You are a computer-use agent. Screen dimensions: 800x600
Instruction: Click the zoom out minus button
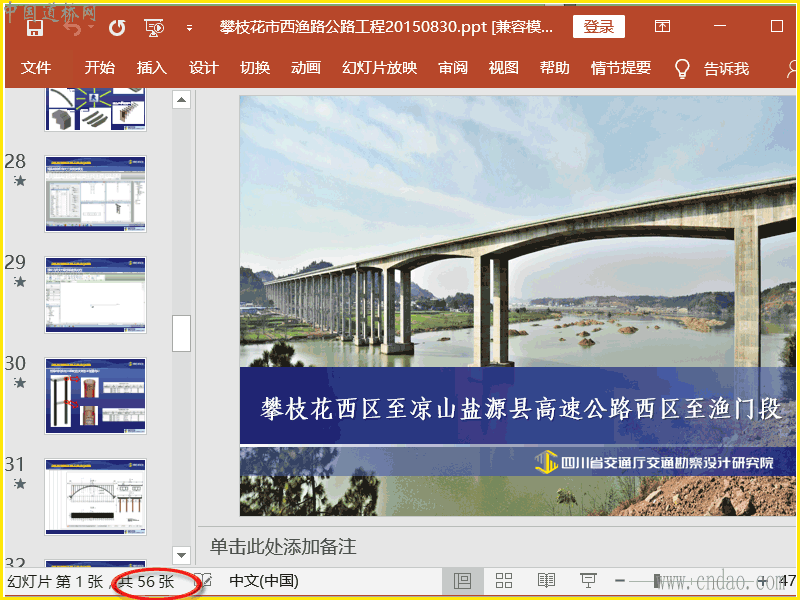pos(620,581)
